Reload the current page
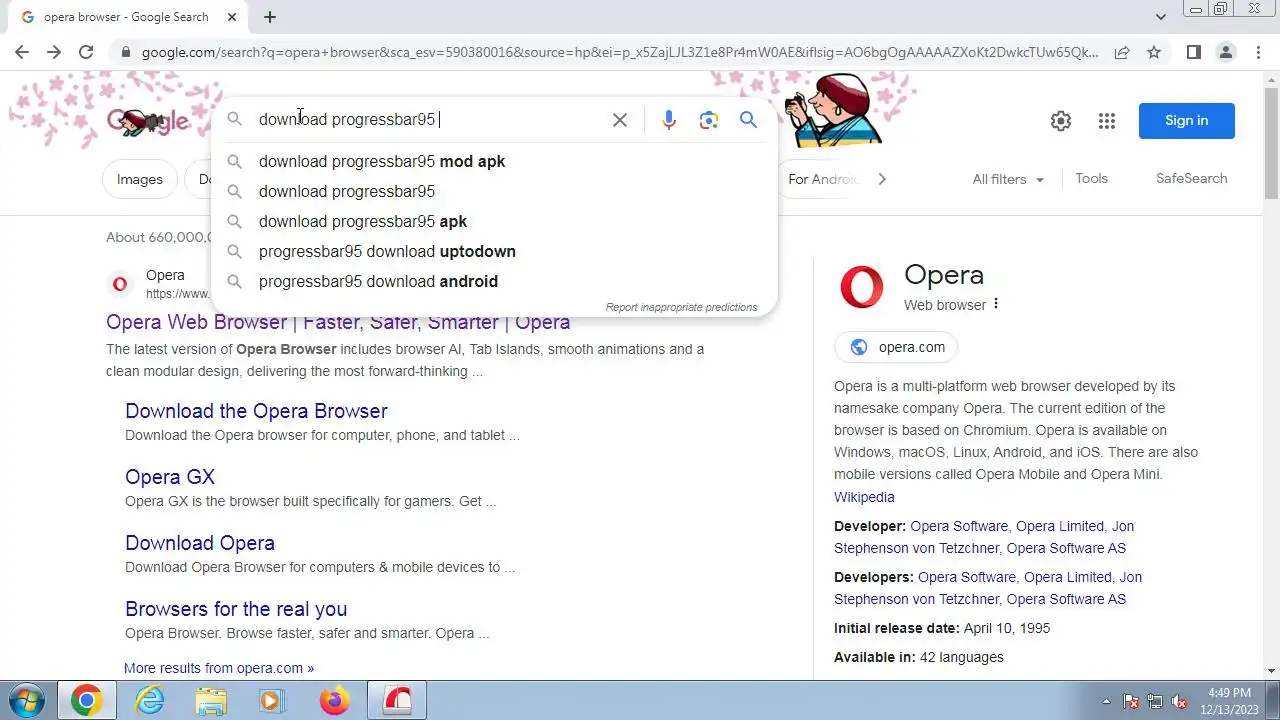 click(86, 52)
